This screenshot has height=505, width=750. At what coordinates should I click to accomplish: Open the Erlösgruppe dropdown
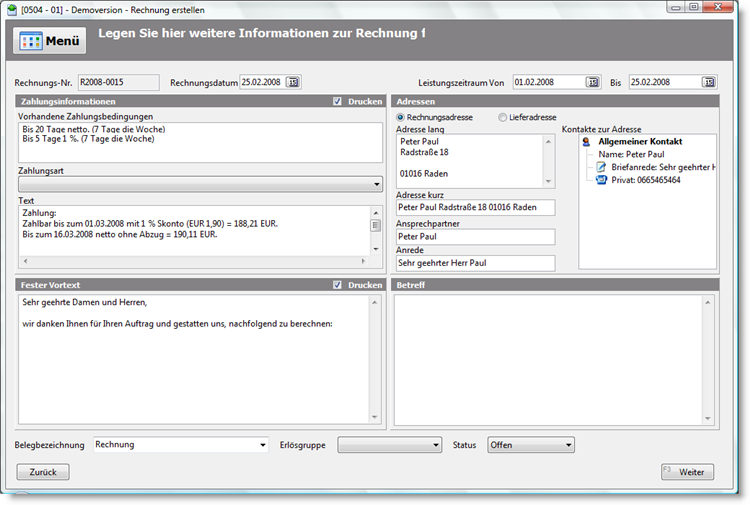click(434, 444)
